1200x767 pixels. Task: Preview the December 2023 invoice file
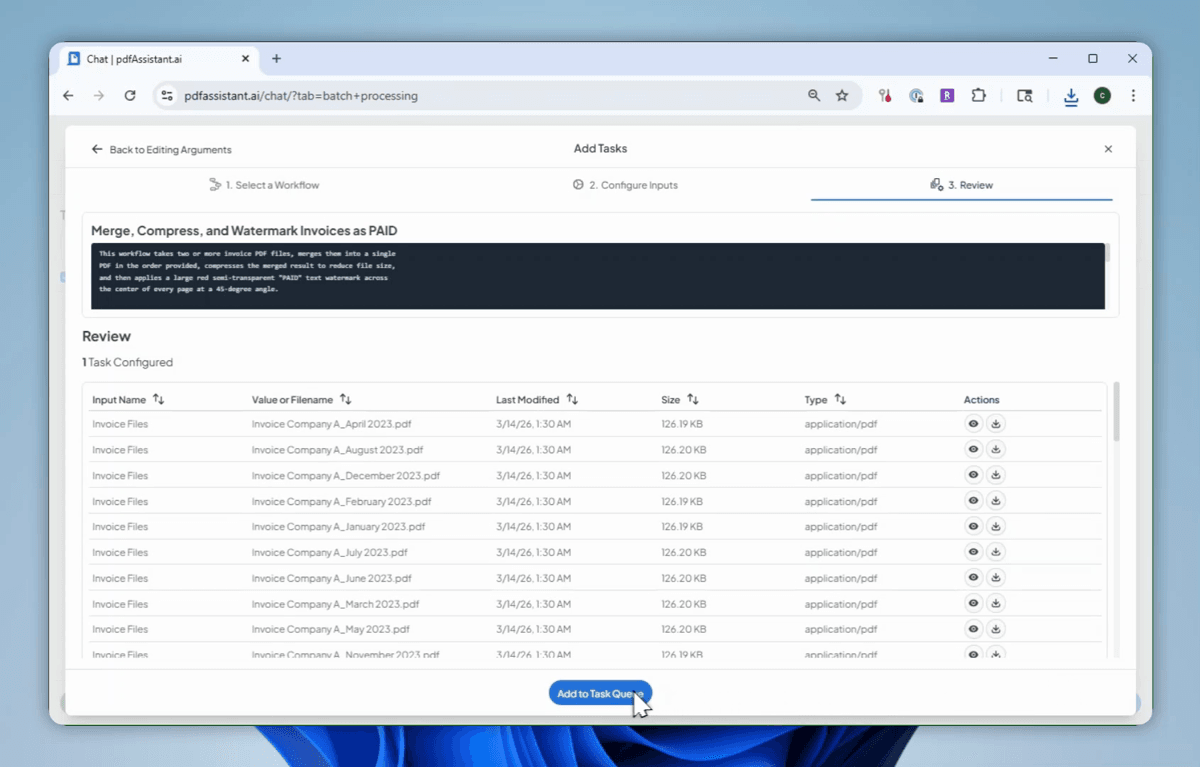(x=973, y=475)
